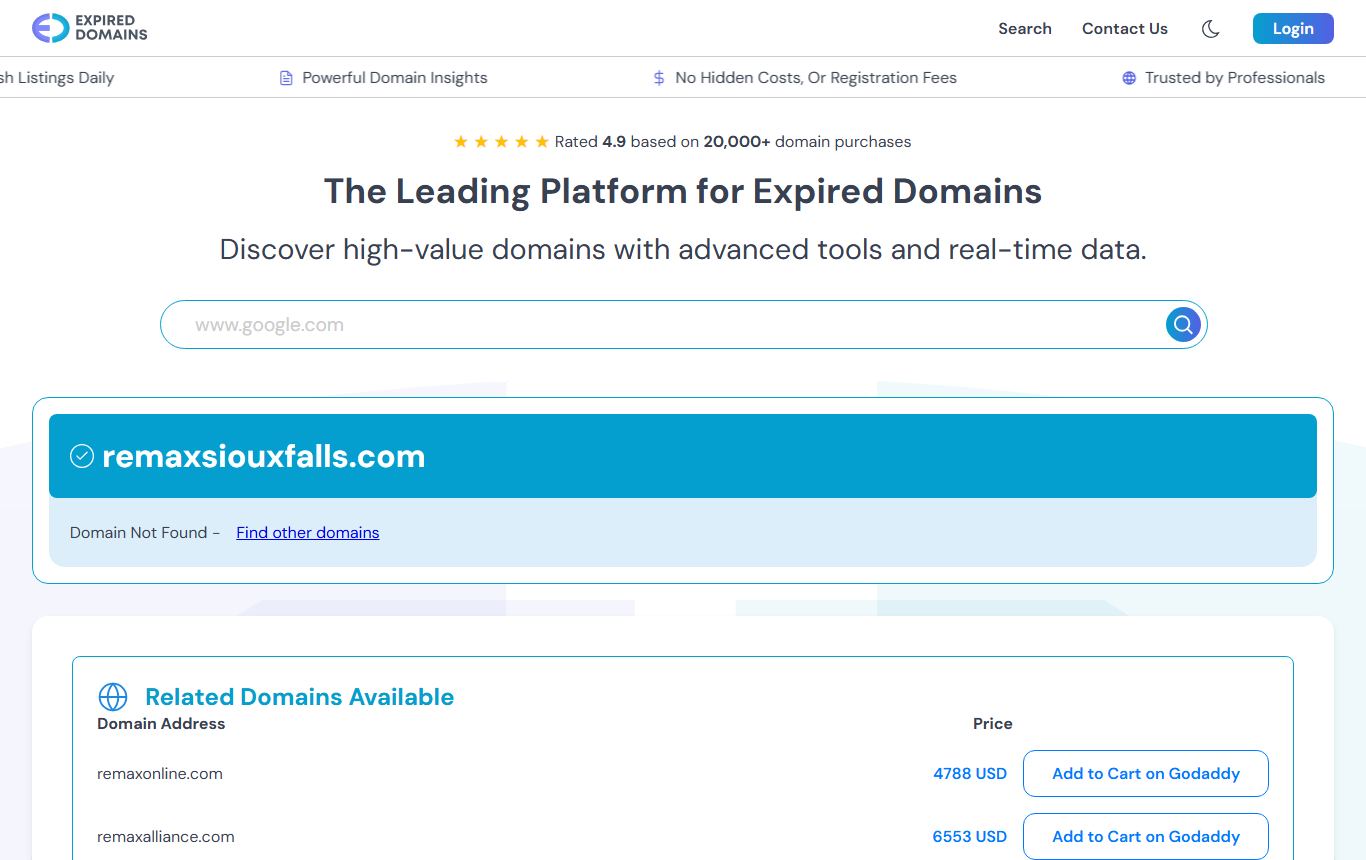Click the Domain Address column header
Image resolution: width=1366 pixels, height=860 pixels.
click(x=161, y=724)
